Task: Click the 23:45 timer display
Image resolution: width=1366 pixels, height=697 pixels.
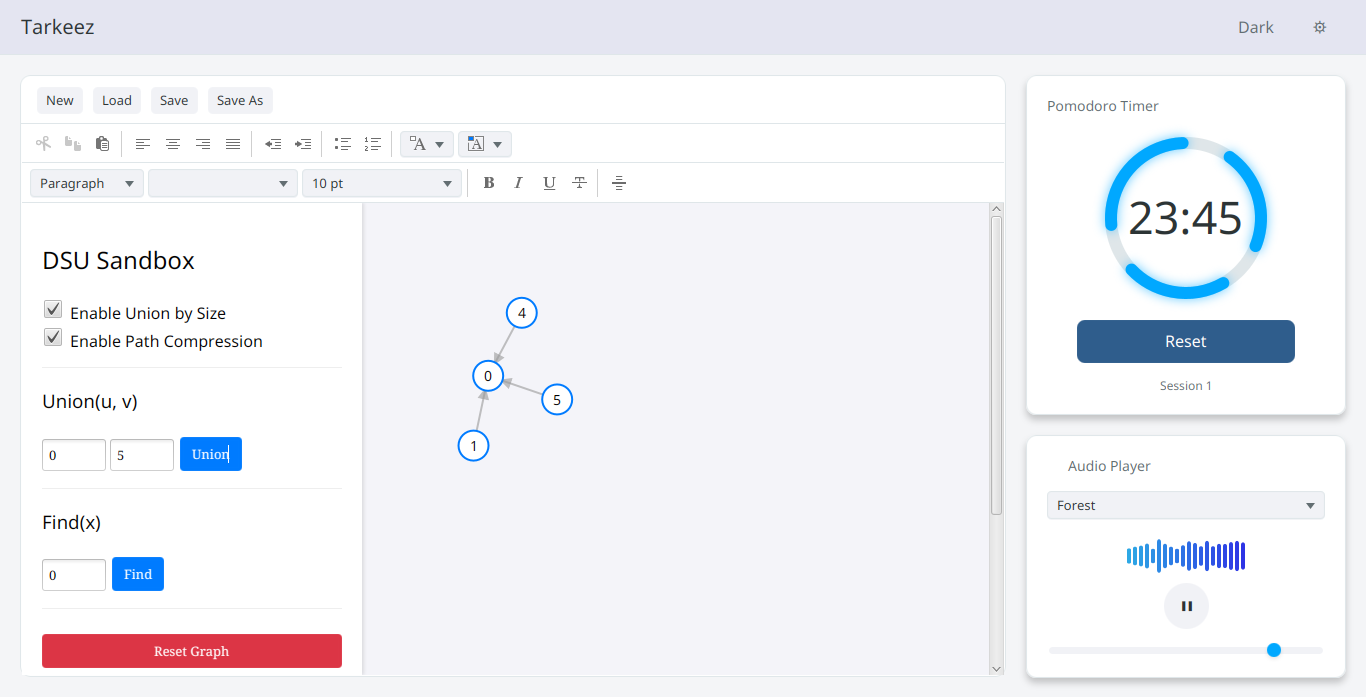Action: (1186, 218)
